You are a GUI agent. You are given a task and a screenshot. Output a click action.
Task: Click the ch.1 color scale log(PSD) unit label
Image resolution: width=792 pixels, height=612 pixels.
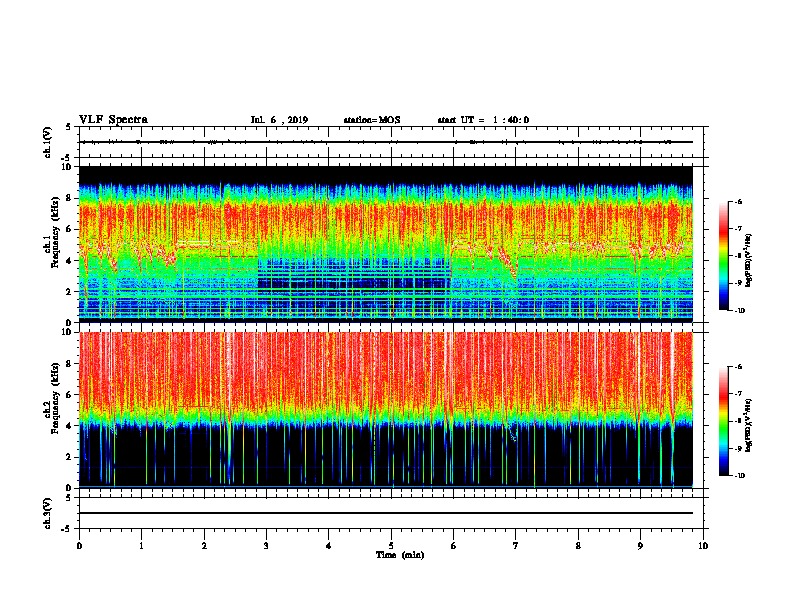749,260
